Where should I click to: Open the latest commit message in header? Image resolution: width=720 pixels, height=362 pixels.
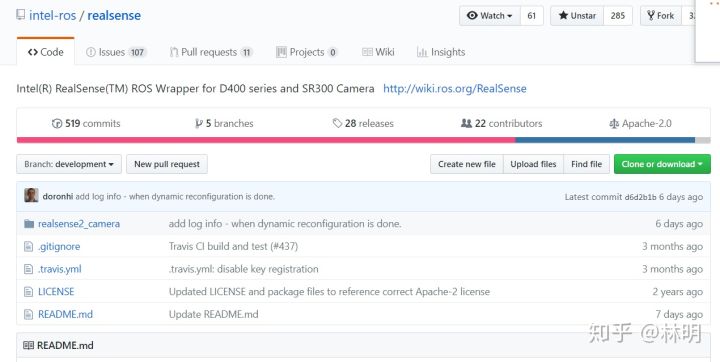tap(175, 196)
